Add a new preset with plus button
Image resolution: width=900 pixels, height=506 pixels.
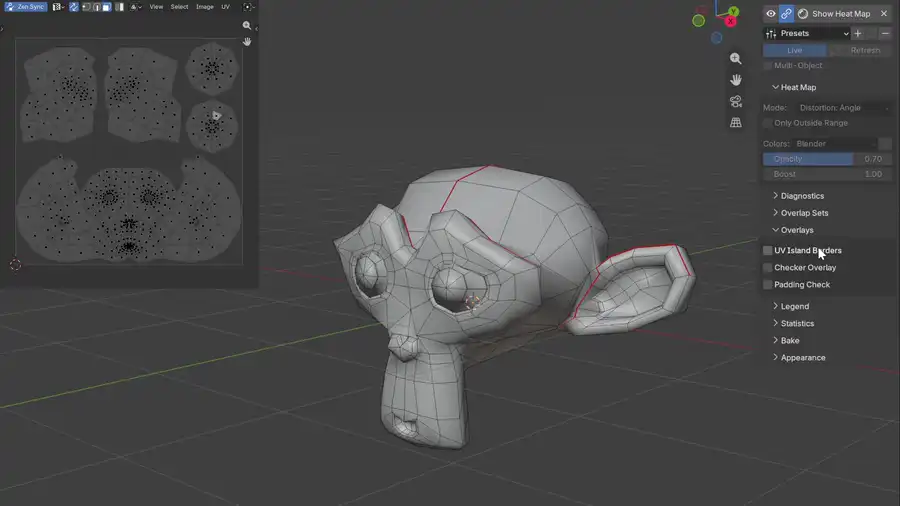(x=858, y=33)
